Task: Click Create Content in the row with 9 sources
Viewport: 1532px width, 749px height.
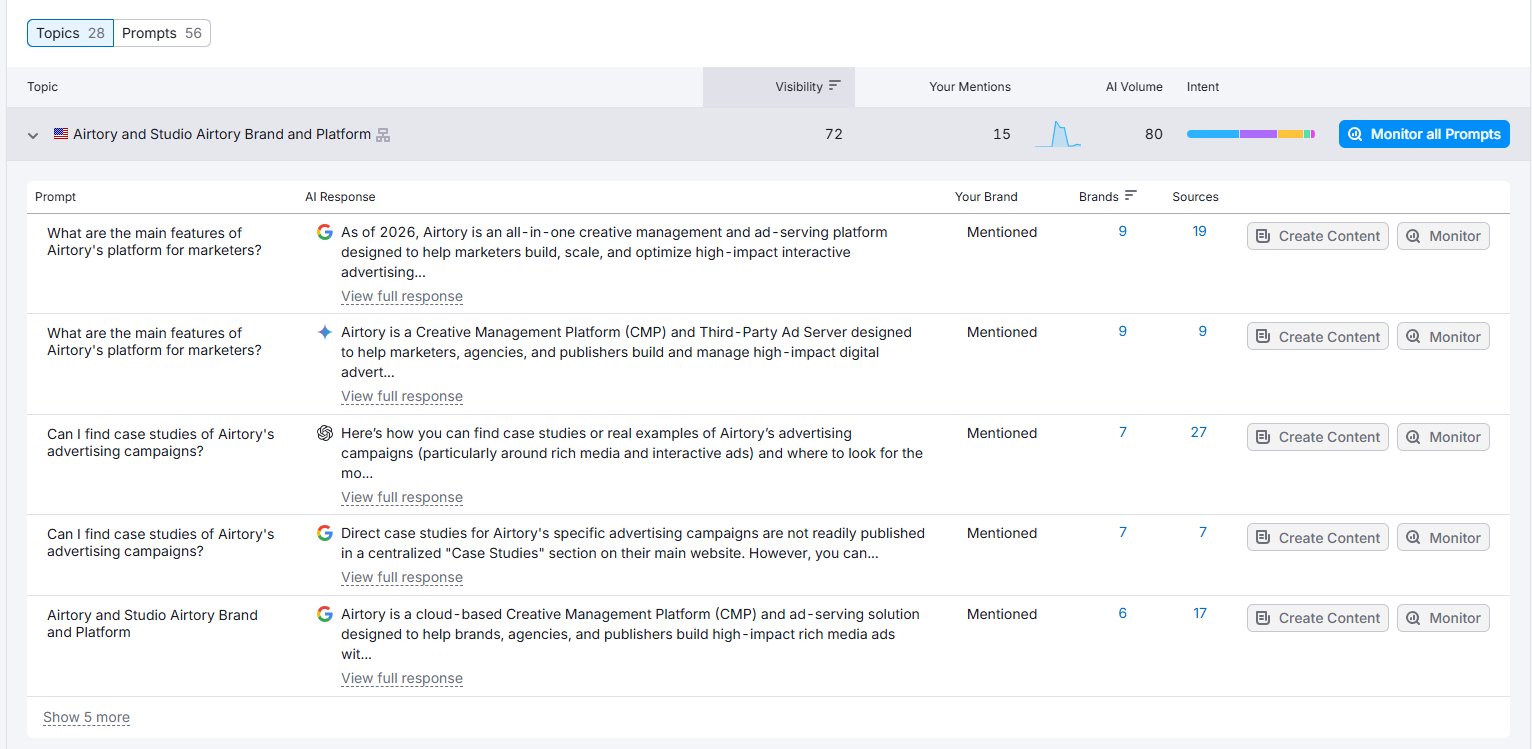Action: tap(1318, 336)
